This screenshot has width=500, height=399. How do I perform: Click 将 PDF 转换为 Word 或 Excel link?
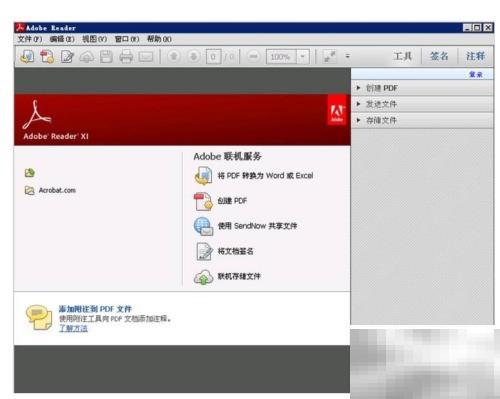tap(265, 176)
